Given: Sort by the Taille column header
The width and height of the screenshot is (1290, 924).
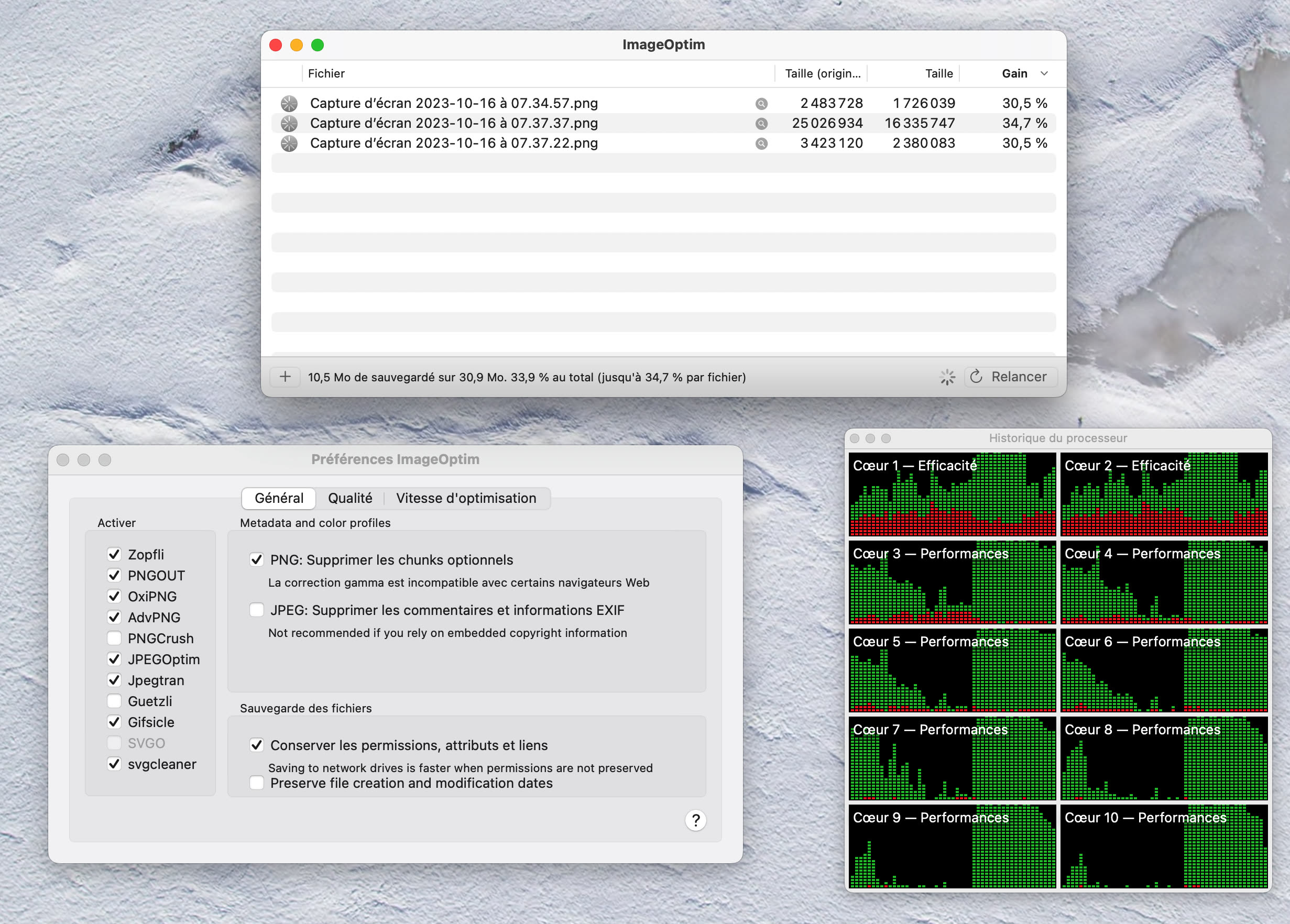Looking at the screenshot, I should click(913, 73).
